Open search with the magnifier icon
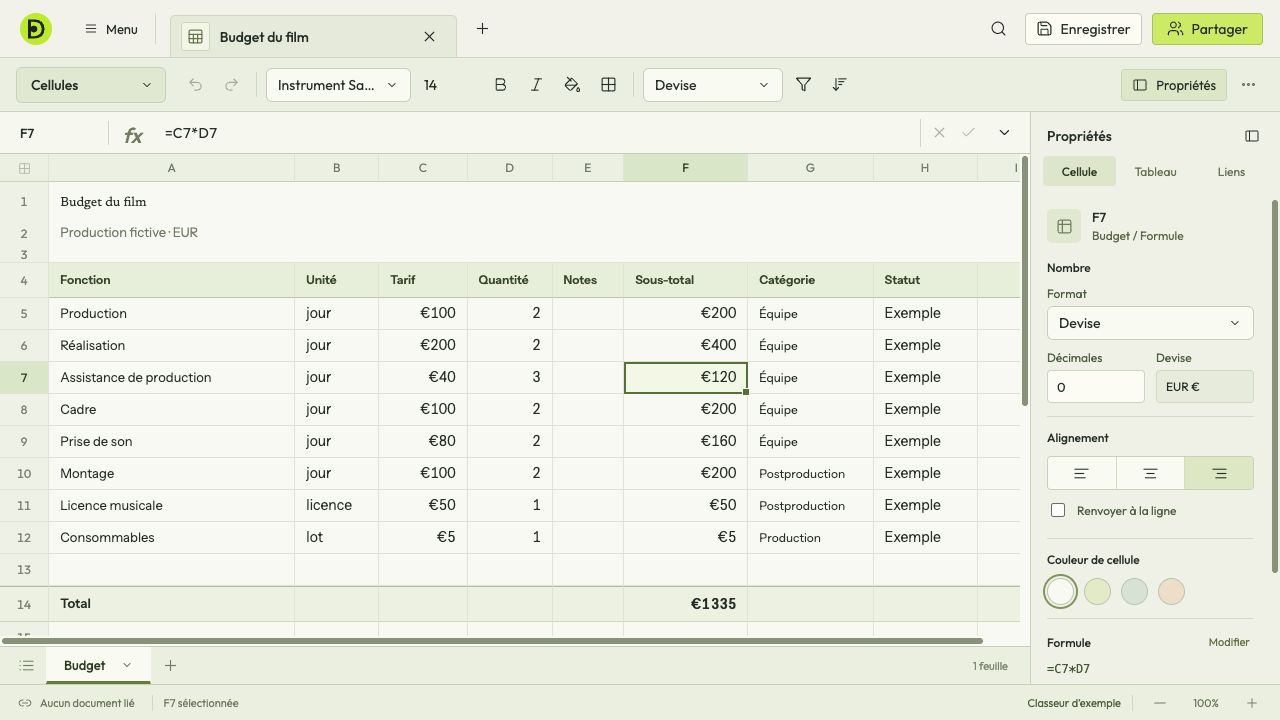 click(998, 29)
